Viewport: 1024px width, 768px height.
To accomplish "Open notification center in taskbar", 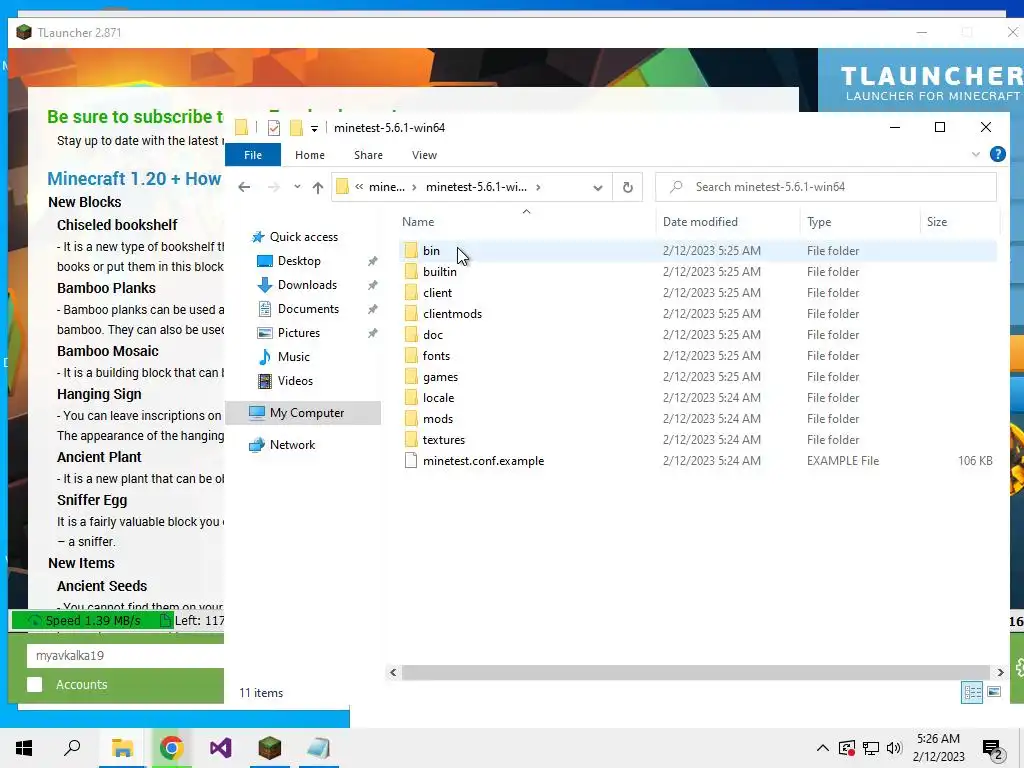I will pos(992,748).
